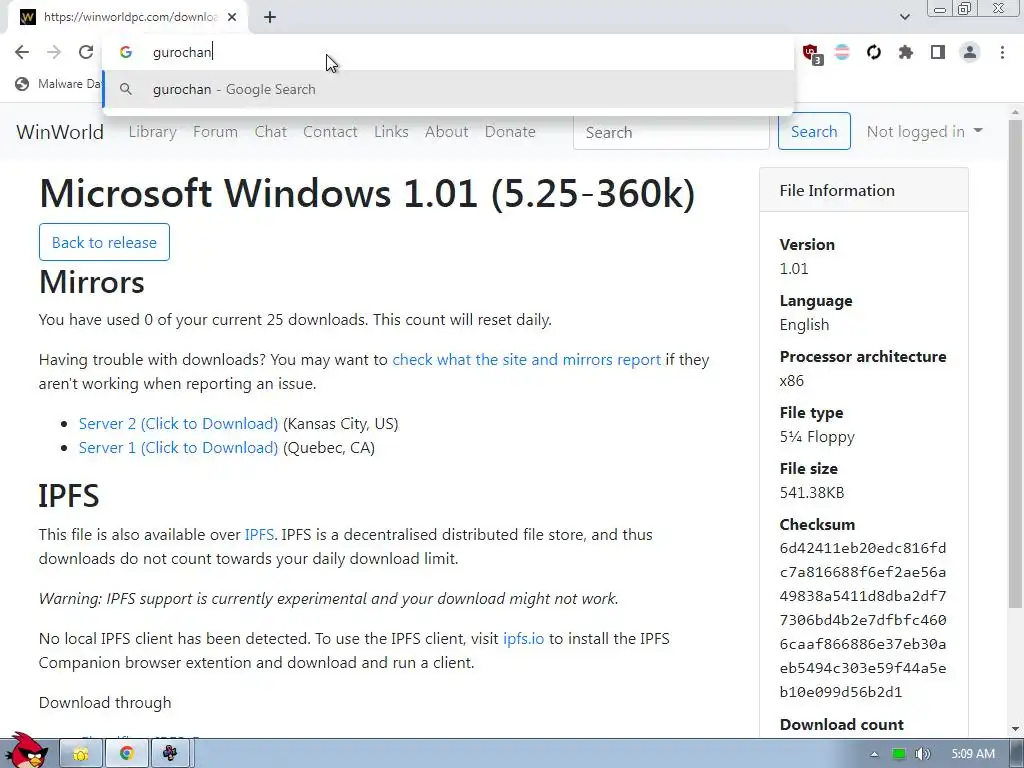Open the IPFS link in paragraph
The image size is (1024, 768).
tap(259, 535)
